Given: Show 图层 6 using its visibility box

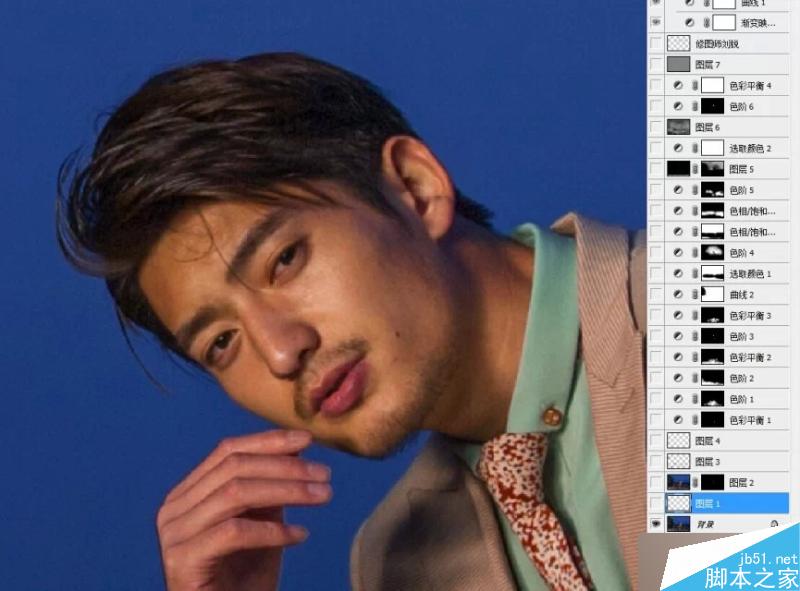Looking at the screenshot, I should pos(656,127).
